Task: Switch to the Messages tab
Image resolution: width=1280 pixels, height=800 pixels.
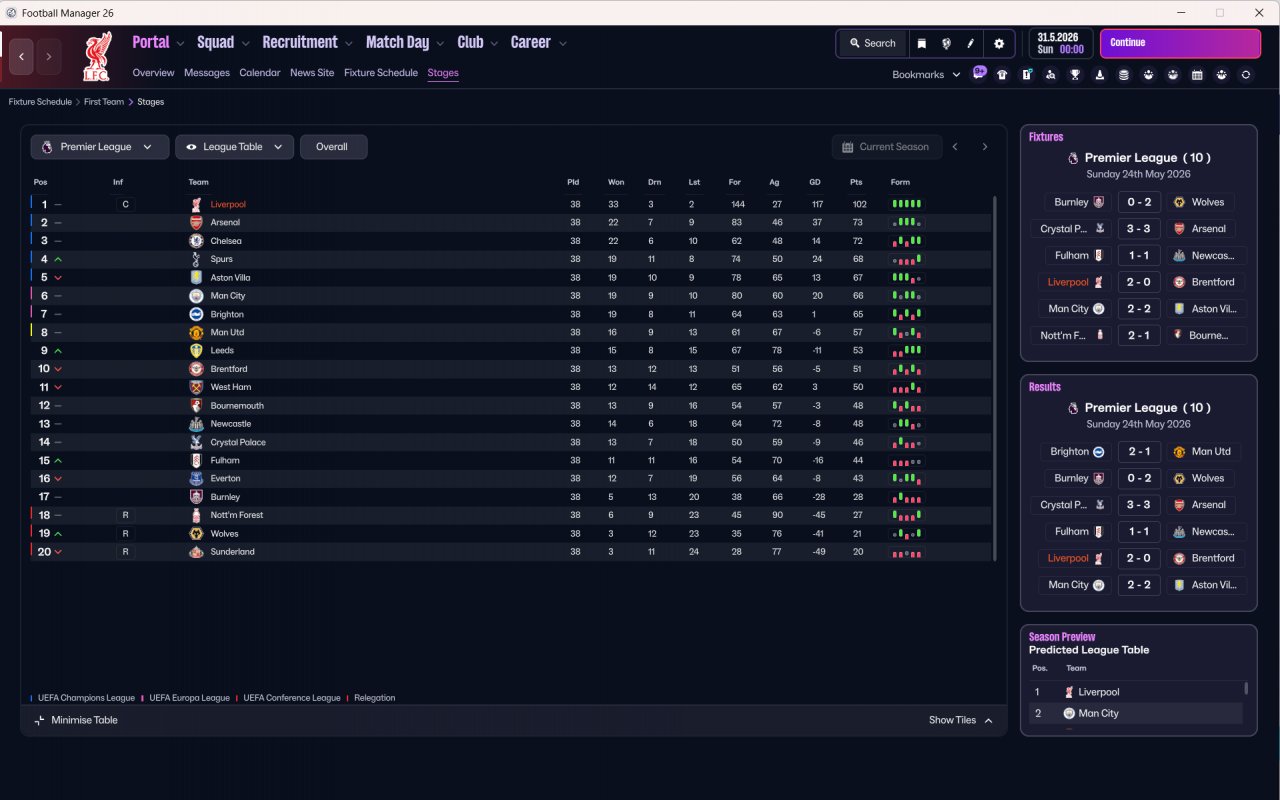Action: pyautogui.click(x=207, y=73)
